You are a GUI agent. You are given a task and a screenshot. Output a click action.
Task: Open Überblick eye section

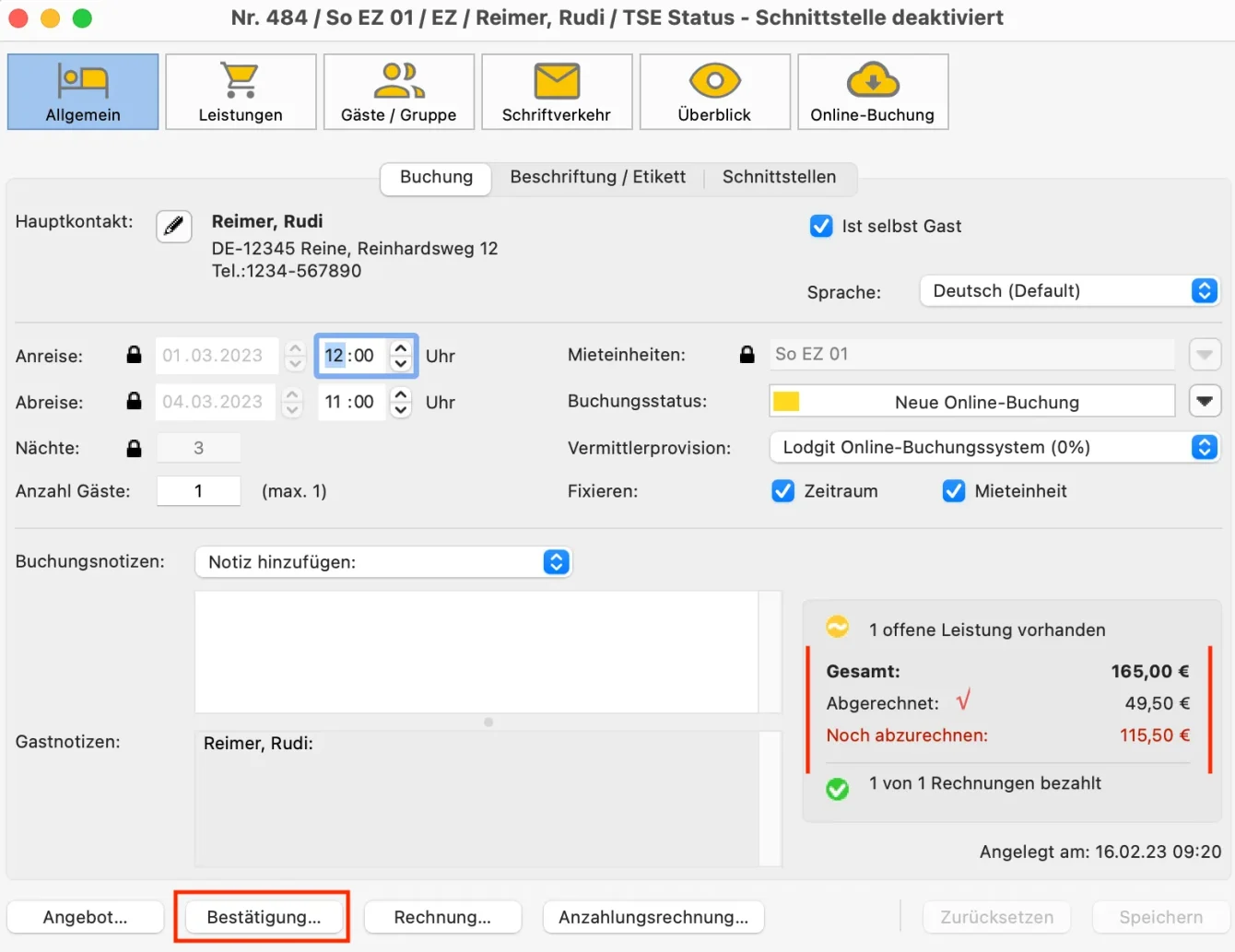click(715, 91)
